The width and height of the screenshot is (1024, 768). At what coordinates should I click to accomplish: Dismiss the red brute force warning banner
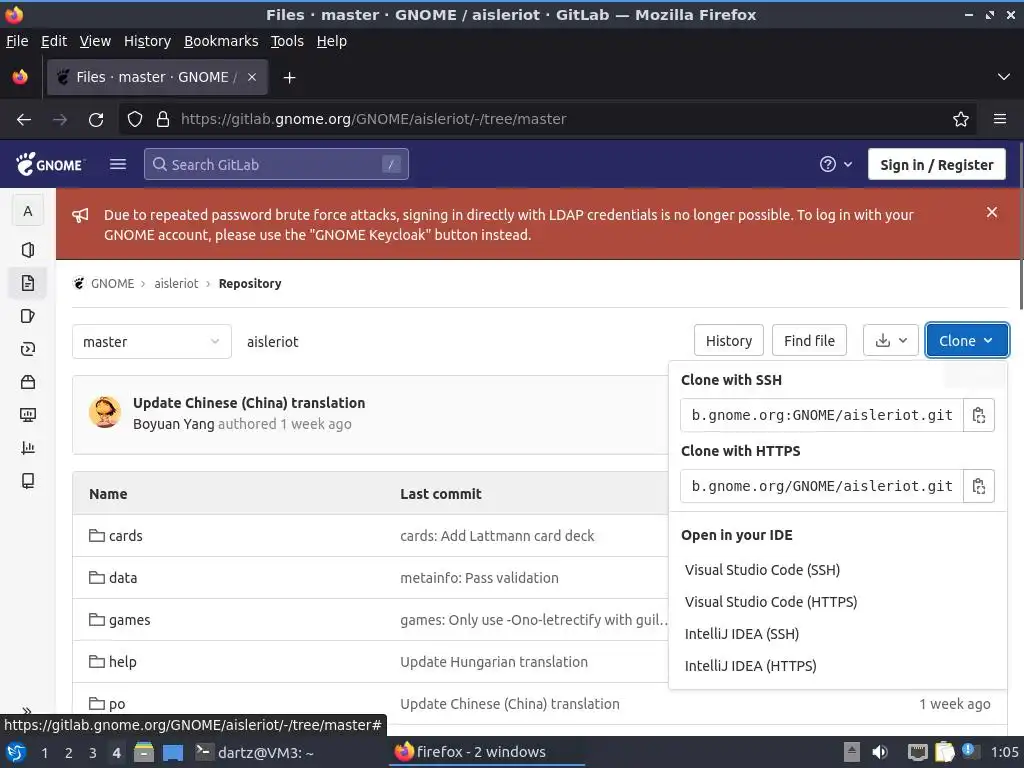pyautogui.click(x=991, y=212)
